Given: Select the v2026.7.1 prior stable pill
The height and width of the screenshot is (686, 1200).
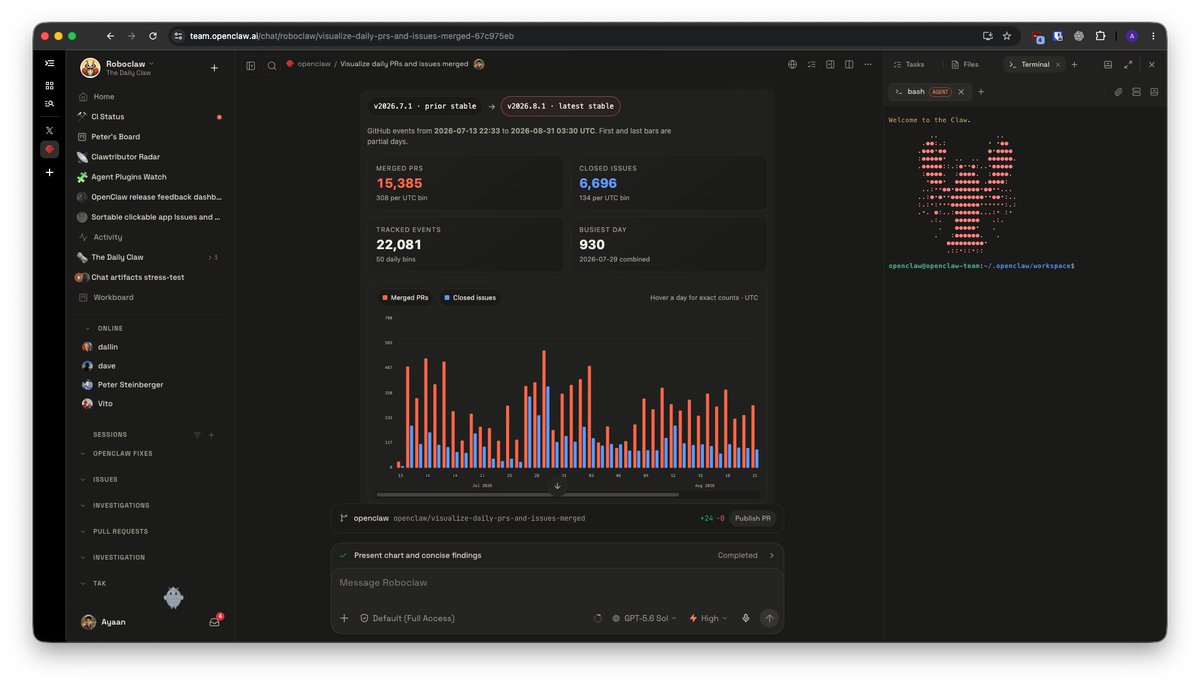Looking at the screenshot, I should [x=424, y=106].
